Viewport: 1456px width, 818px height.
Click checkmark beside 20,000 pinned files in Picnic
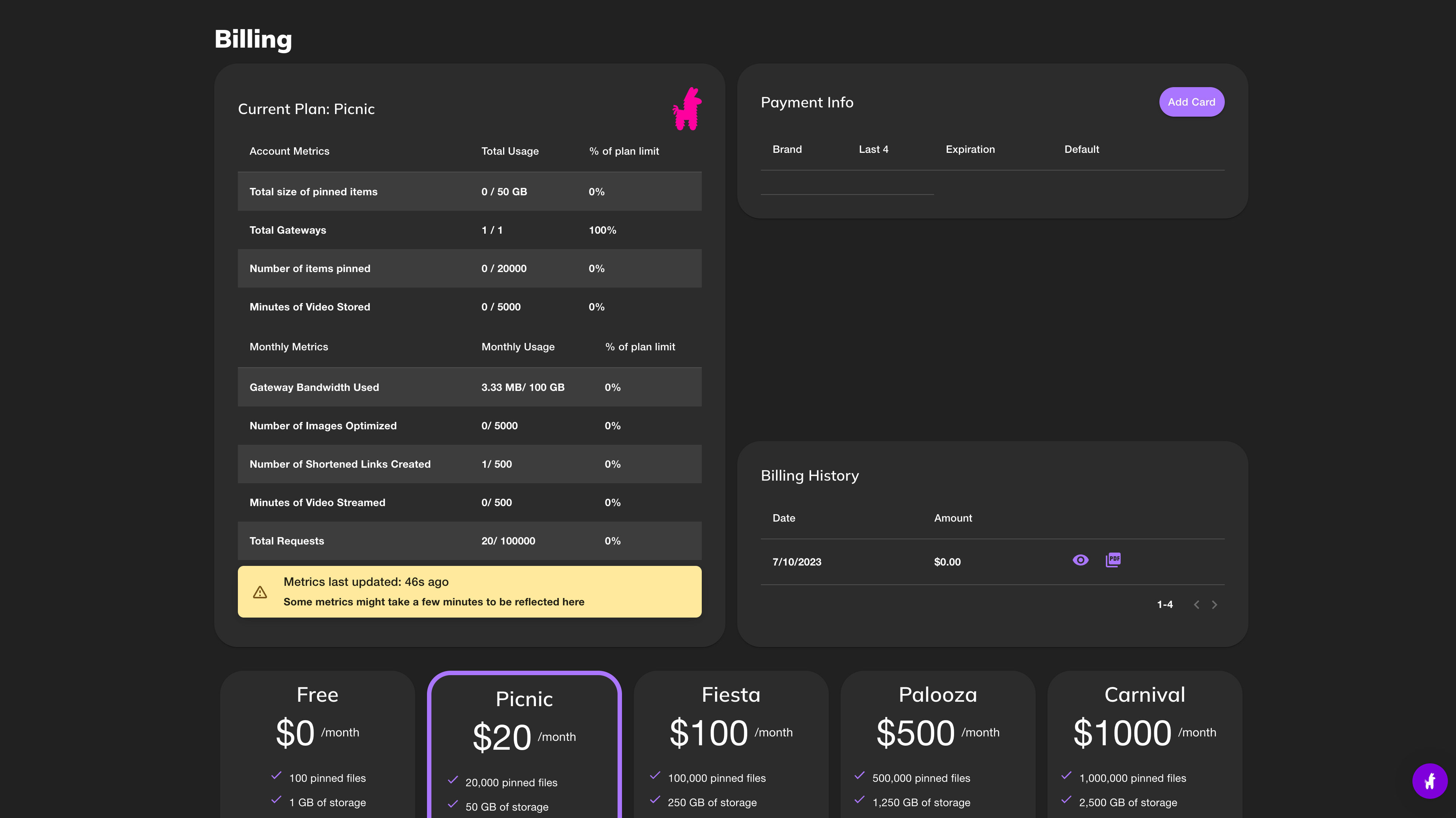453,779
